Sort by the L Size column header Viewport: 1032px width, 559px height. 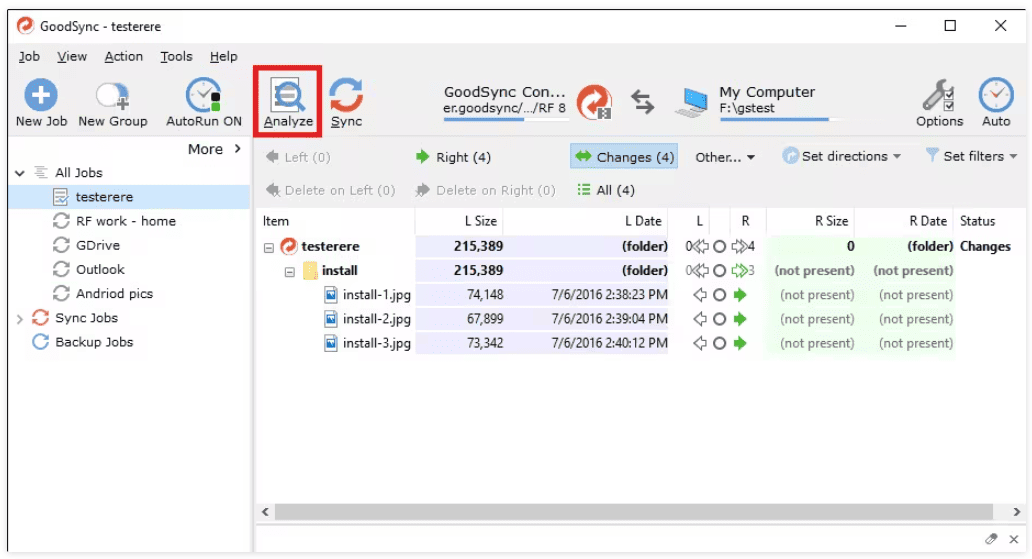(459, 221)
